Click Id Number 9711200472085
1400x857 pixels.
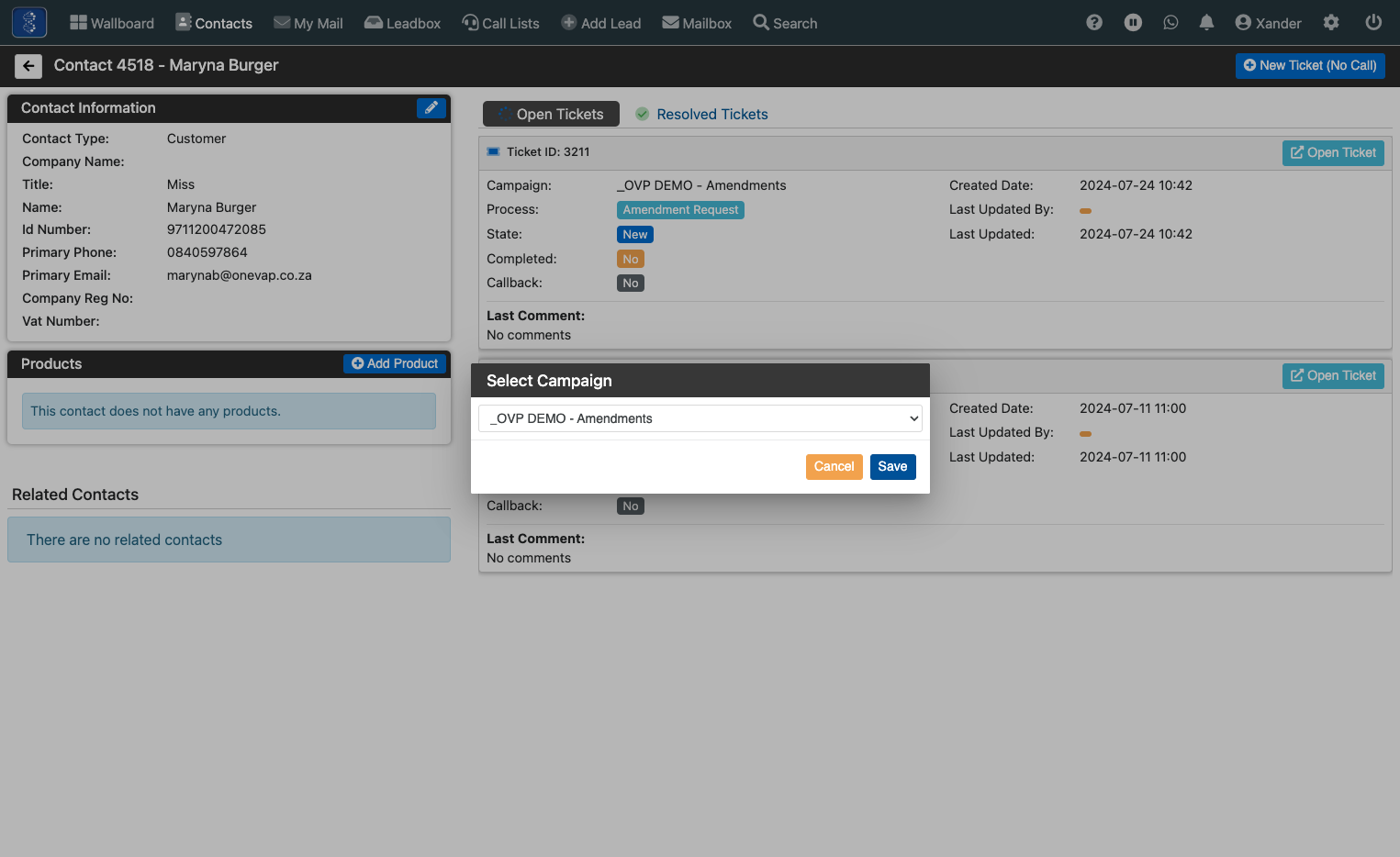tap(217, 229)
